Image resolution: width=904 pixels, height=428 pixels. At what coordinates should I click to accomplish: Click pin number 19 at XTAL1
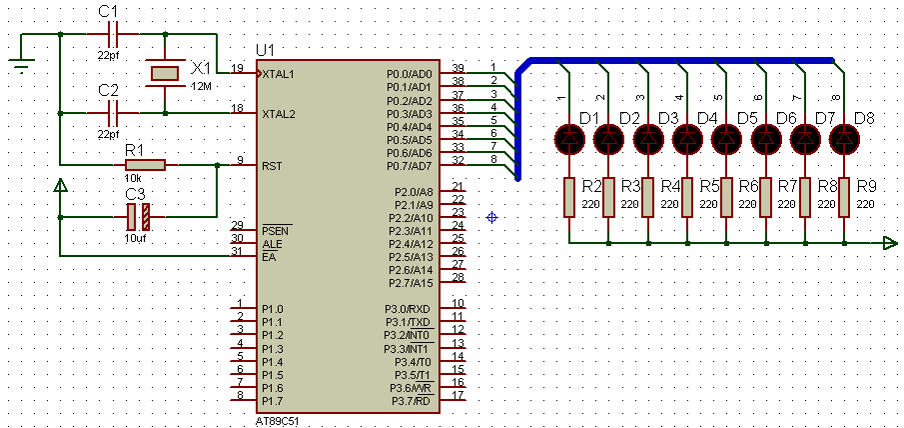tap(236, 68)
